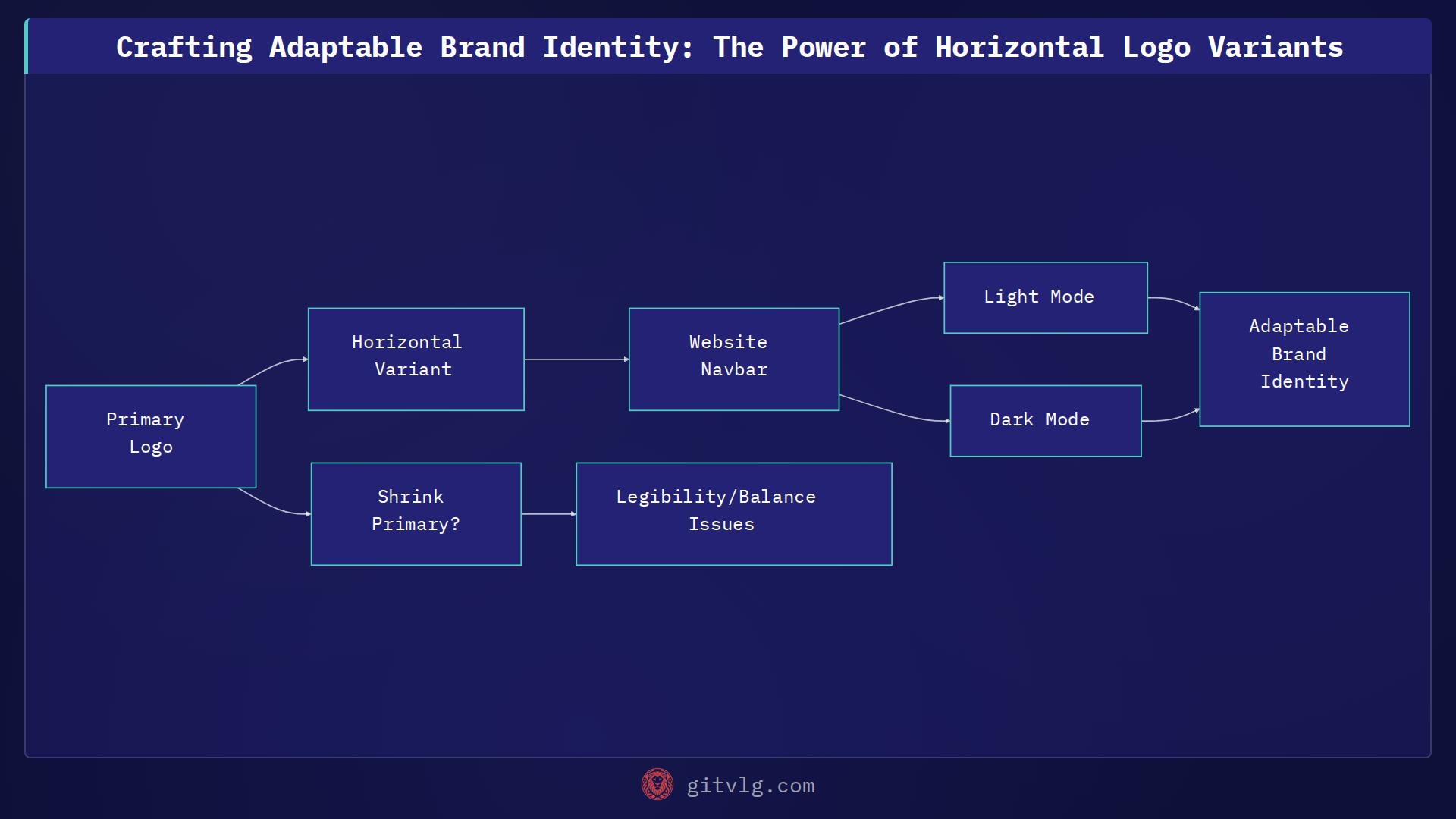Click the Legibility/Balance Issues node
This screenshot has width=1456, height=819.
click(734, 514)
